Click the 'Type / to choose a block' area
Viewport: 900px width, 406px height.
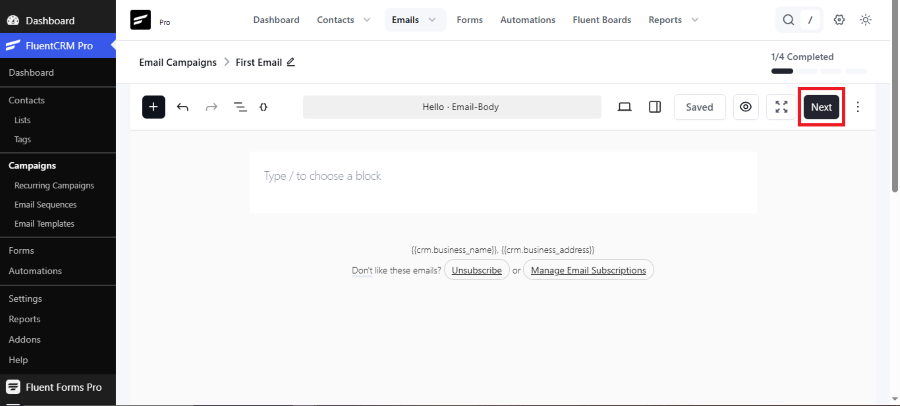point(503,176)
